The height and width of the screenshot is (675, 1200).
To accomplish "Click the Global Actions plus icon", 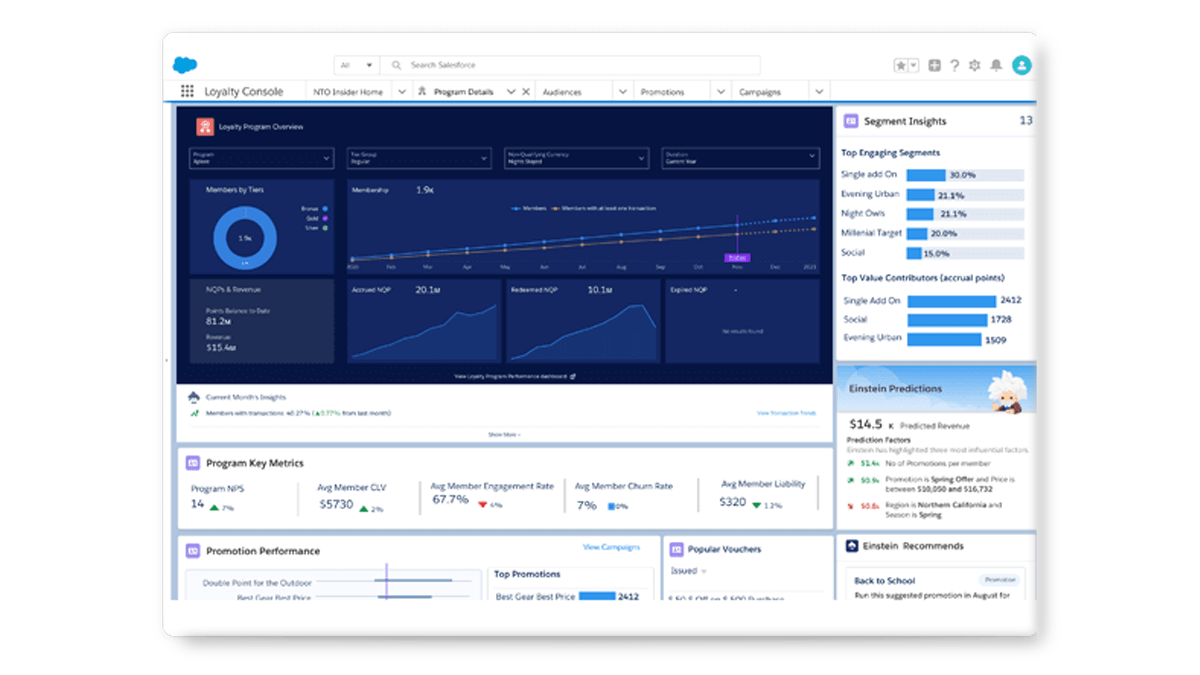I will (934, 66).
